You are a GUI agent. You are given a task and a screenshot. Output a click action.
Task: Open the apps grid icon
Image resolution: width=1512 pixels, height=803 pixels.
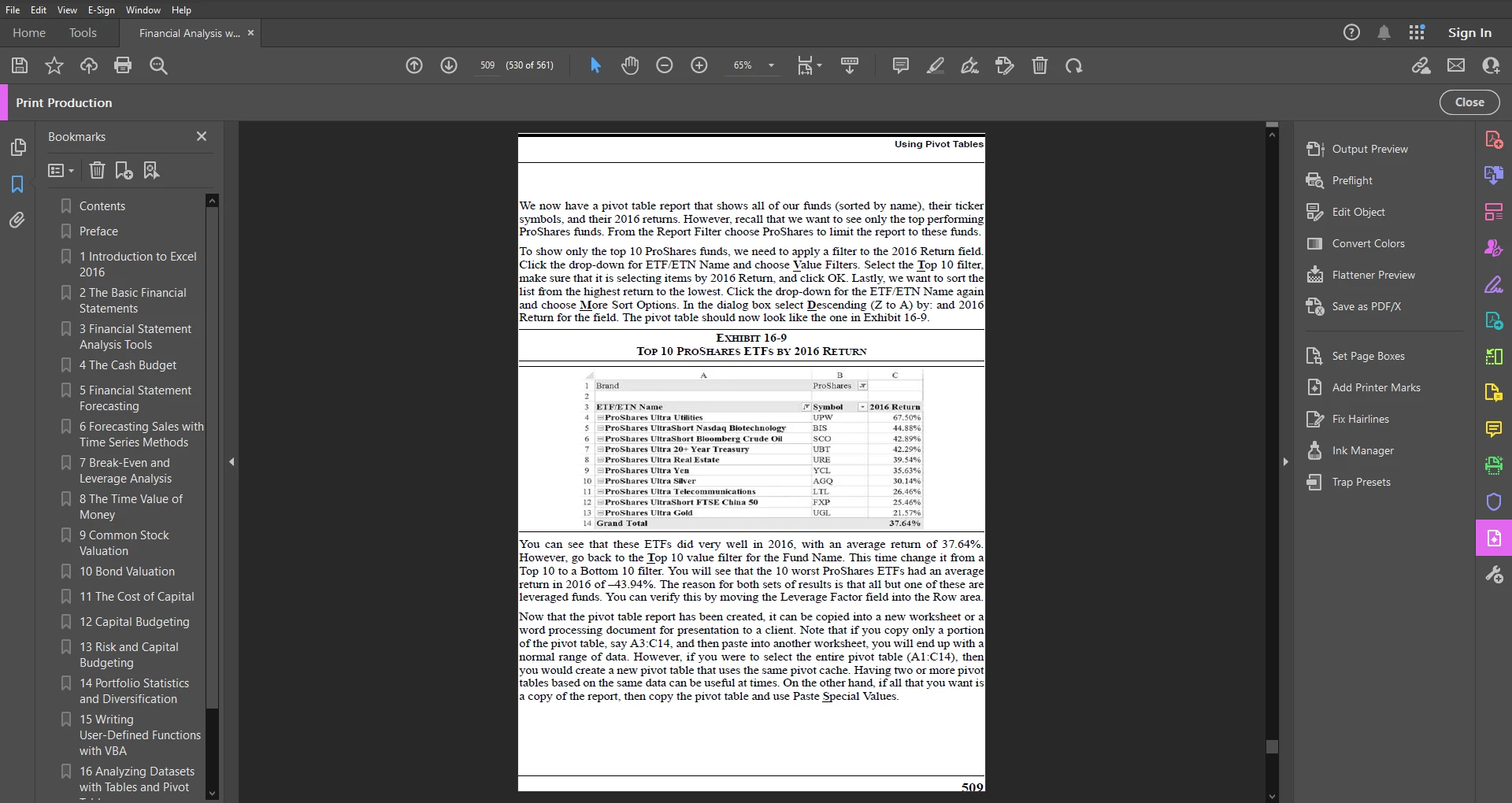tap(1417, 32)
